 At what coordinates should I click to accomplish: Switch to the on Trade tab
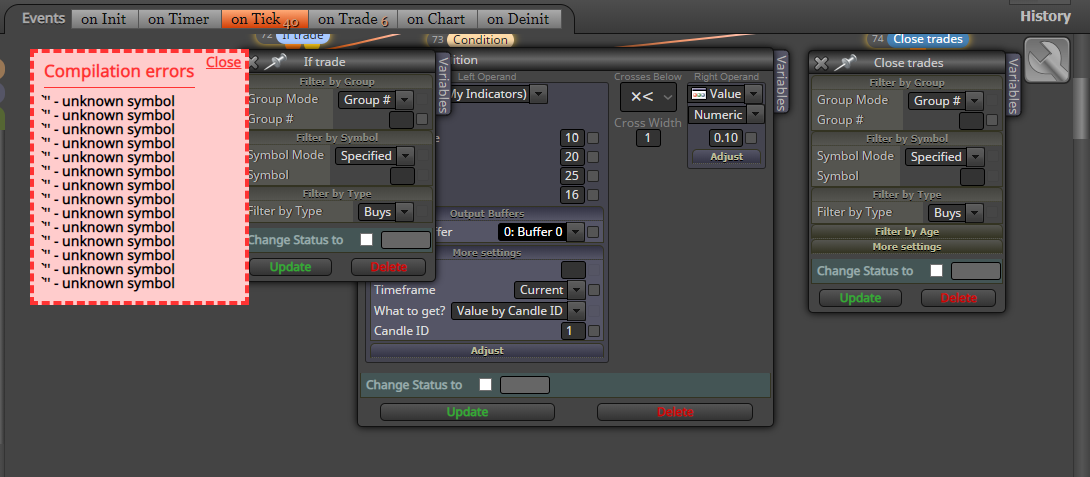pos(352,19)
